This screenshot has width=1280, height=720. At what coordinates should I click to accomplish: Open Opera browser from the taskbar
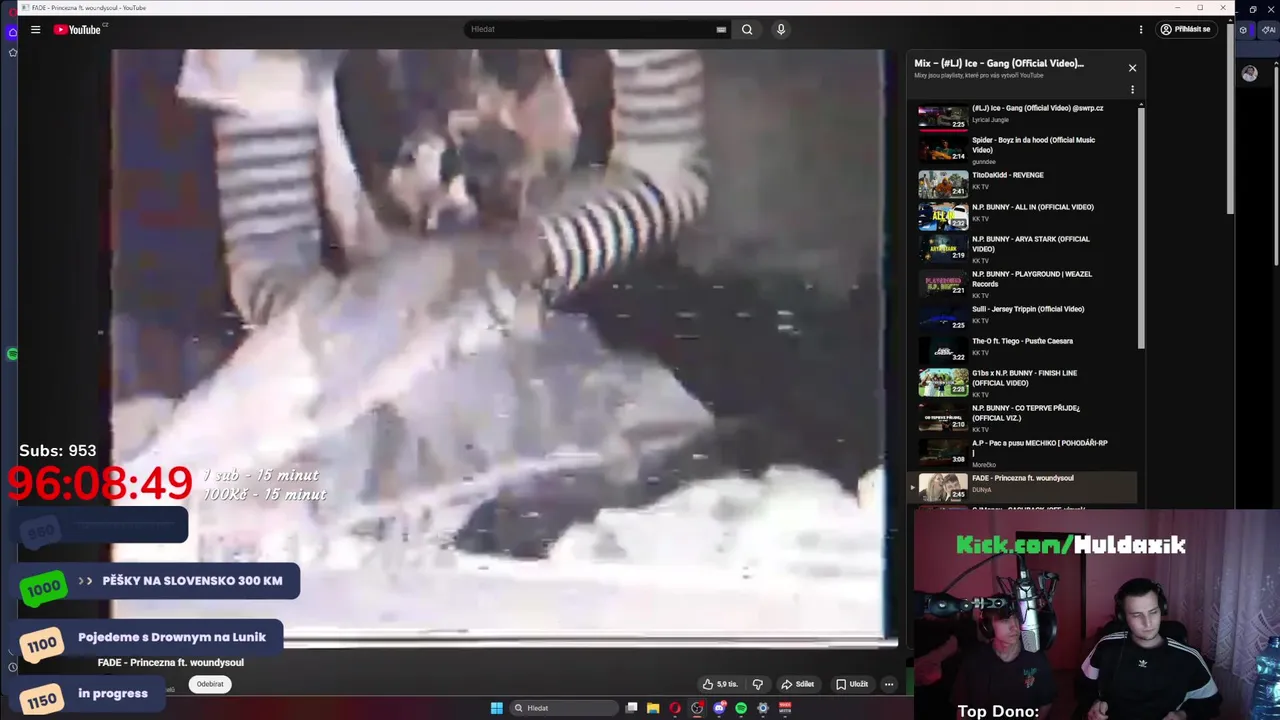pyautogui.click(x=675, y=708)
